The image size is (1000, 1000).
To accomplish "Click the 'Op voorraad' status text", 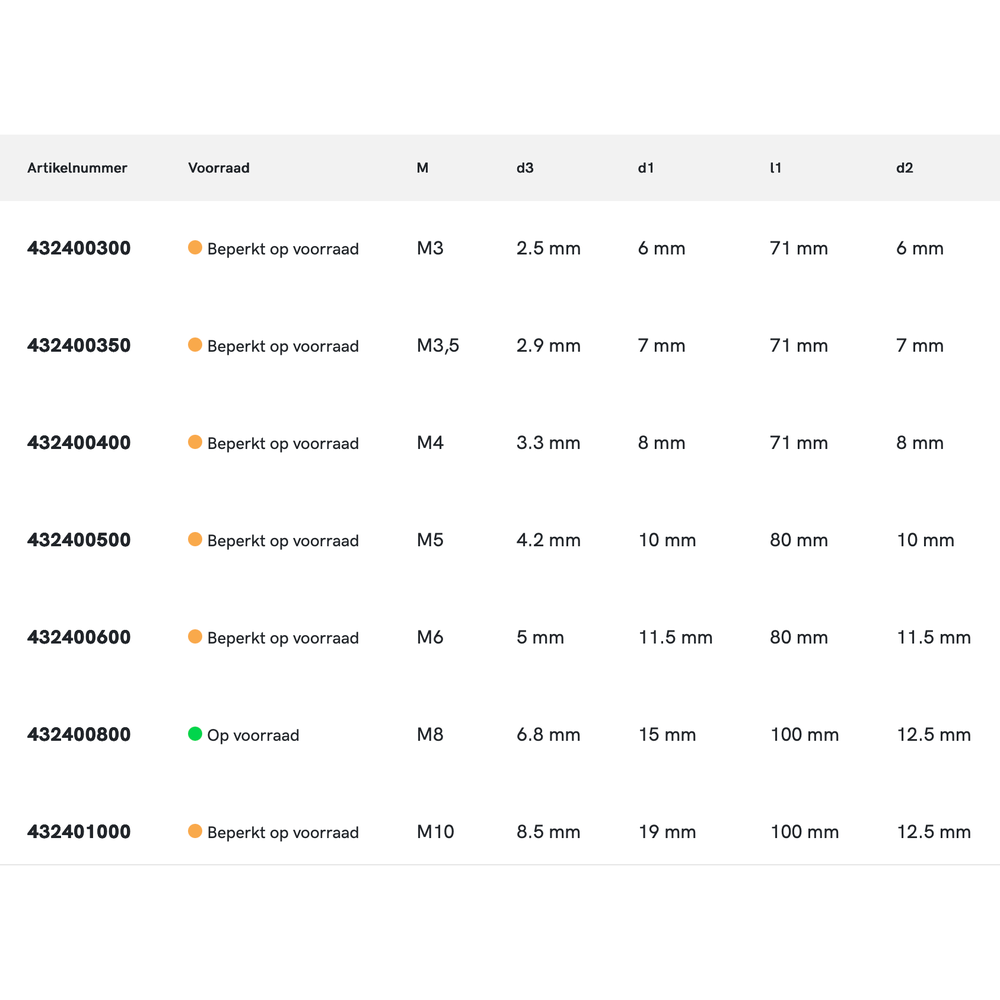I will [x=253, y=735].
